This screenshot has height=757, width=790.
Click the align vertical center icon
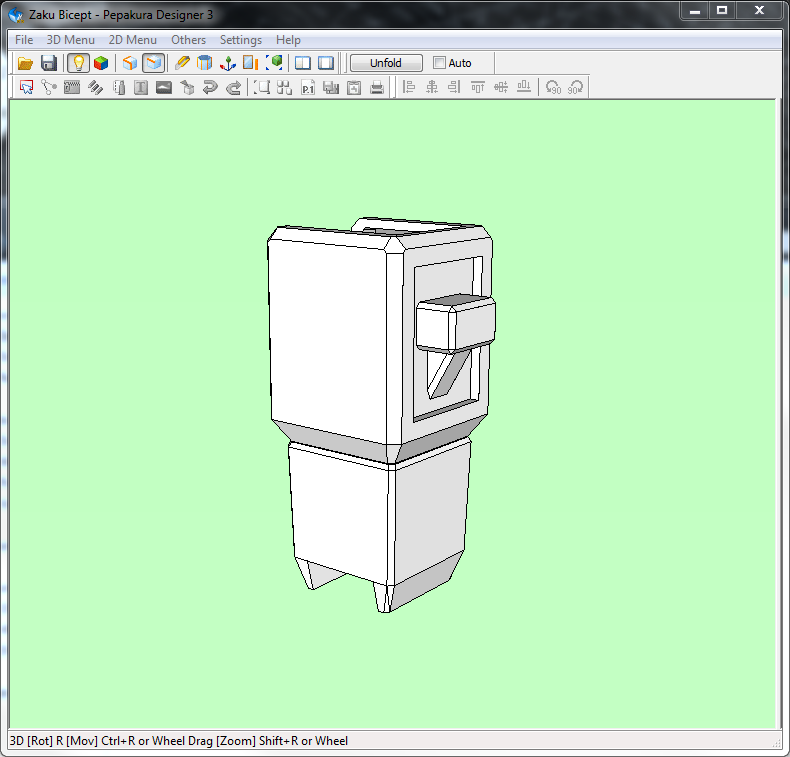(501, 87)
